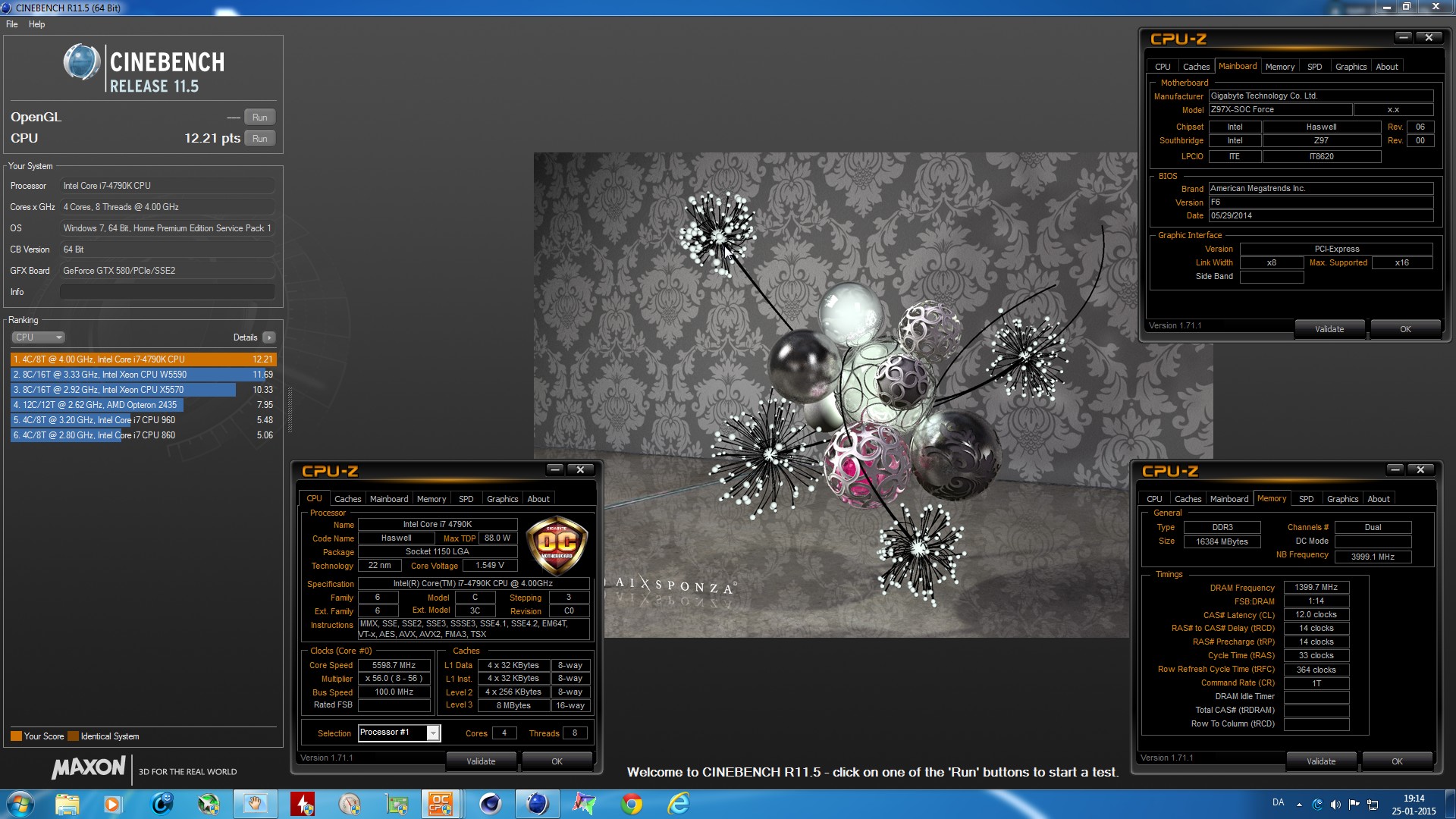This screenshot has height=819, width=1456.
Task: Open the green sphere shield taskbar app
Action: click(x=209, y=804)
